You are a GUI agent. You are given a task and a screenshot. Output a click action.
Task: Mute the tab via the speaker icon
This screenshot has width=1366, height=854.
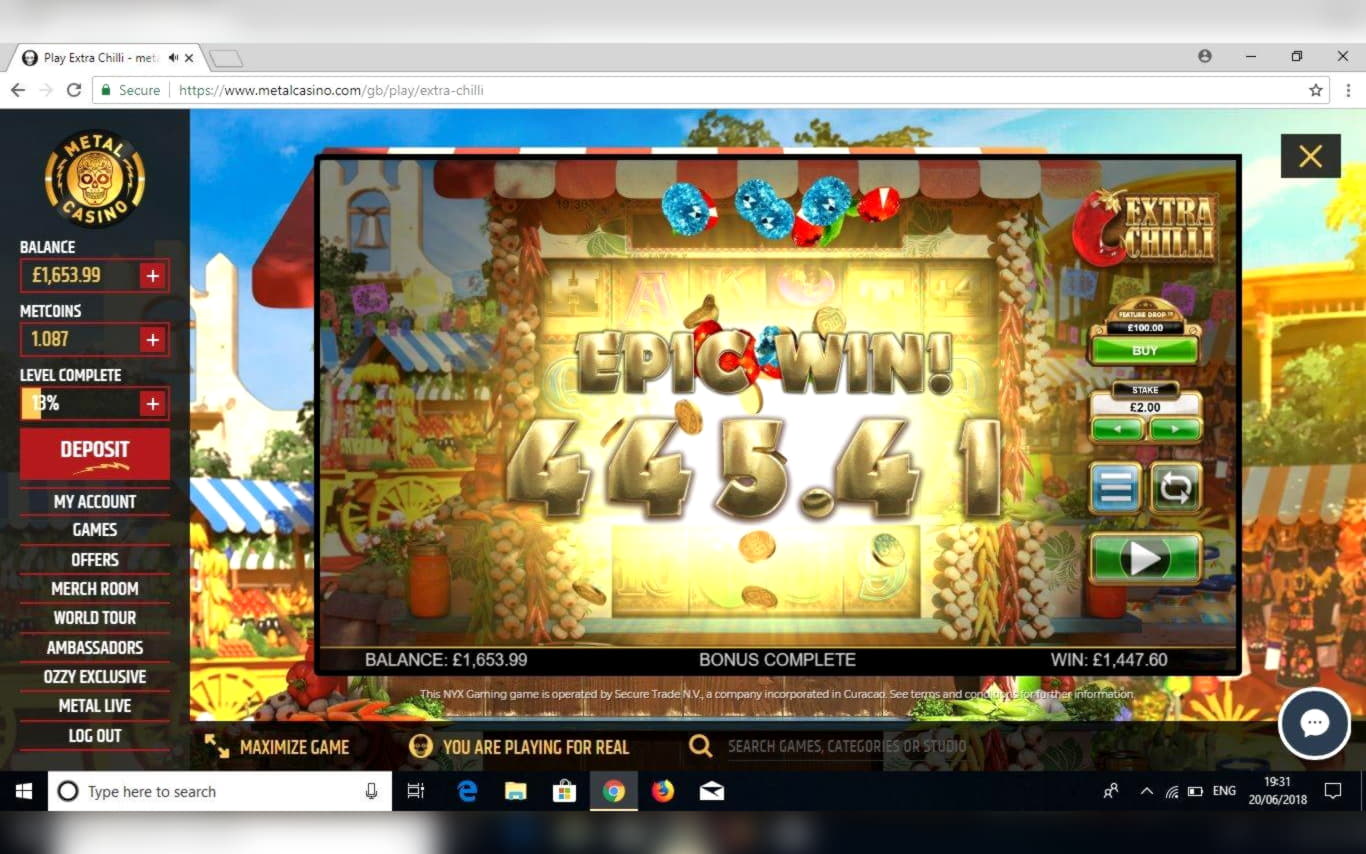174,58
